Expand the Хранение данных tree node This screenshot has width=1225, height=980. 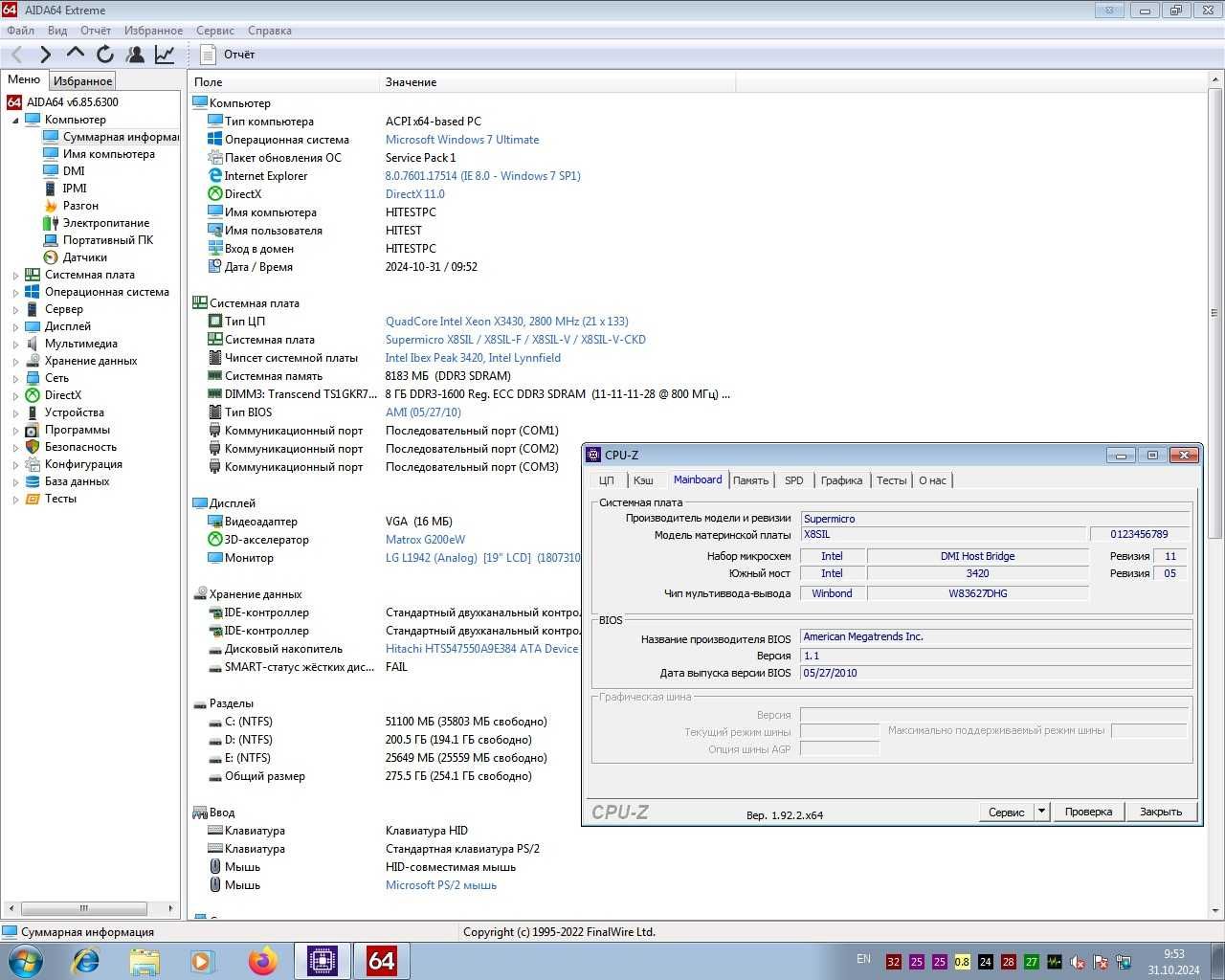[15, 362]
